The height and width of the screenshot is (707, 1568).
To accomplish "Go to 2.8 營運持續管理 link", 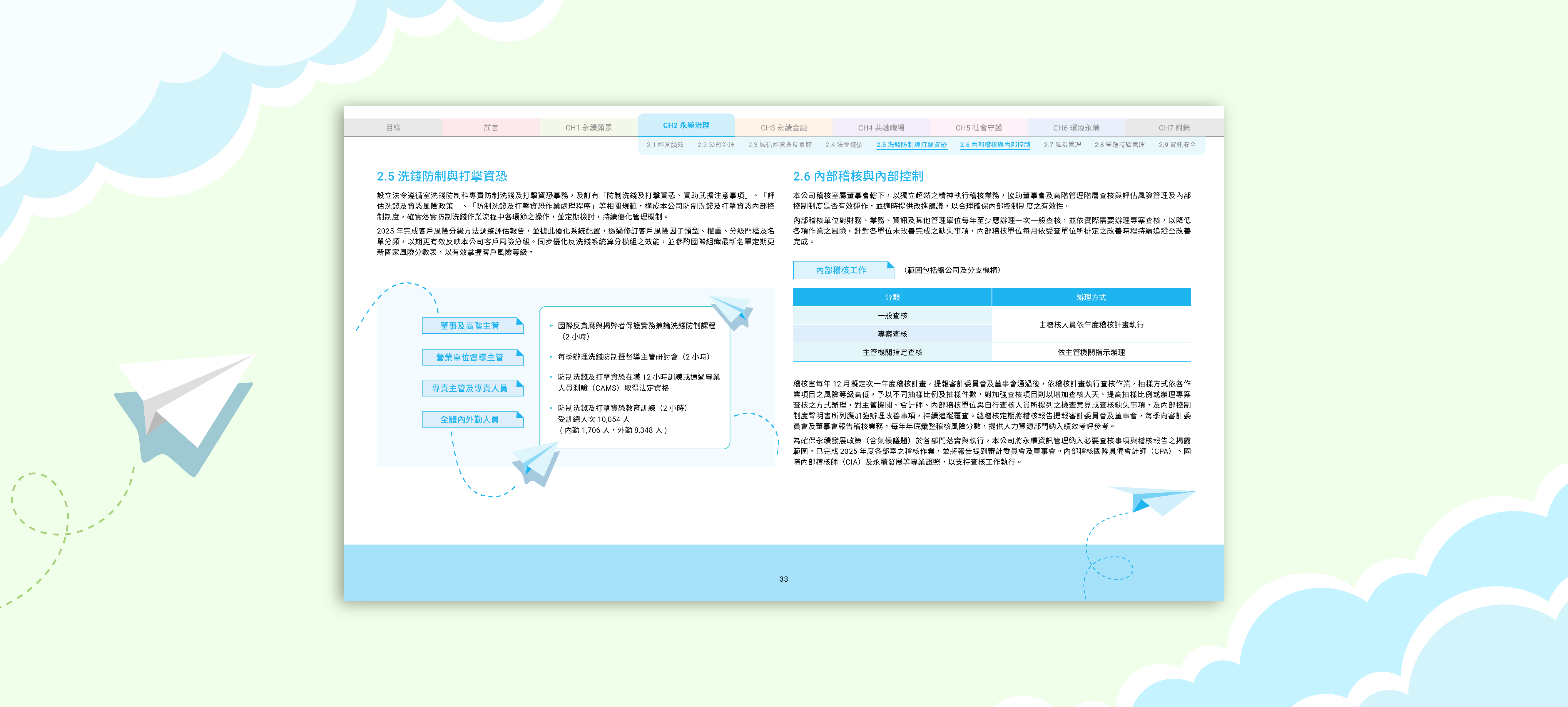I will pyautogui.click(x=1119, y=145).
